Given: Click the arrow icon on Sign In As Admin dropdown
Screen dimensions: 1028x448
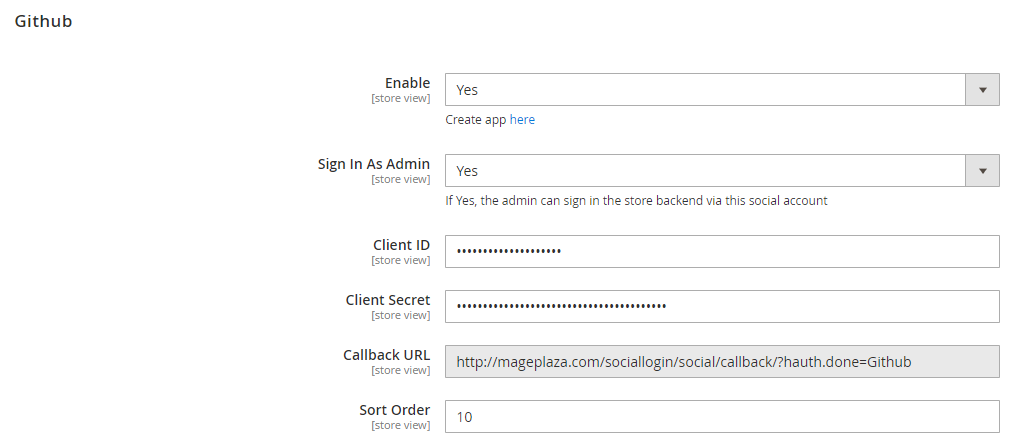Looking at the screenshot, I should click(982, 171).
